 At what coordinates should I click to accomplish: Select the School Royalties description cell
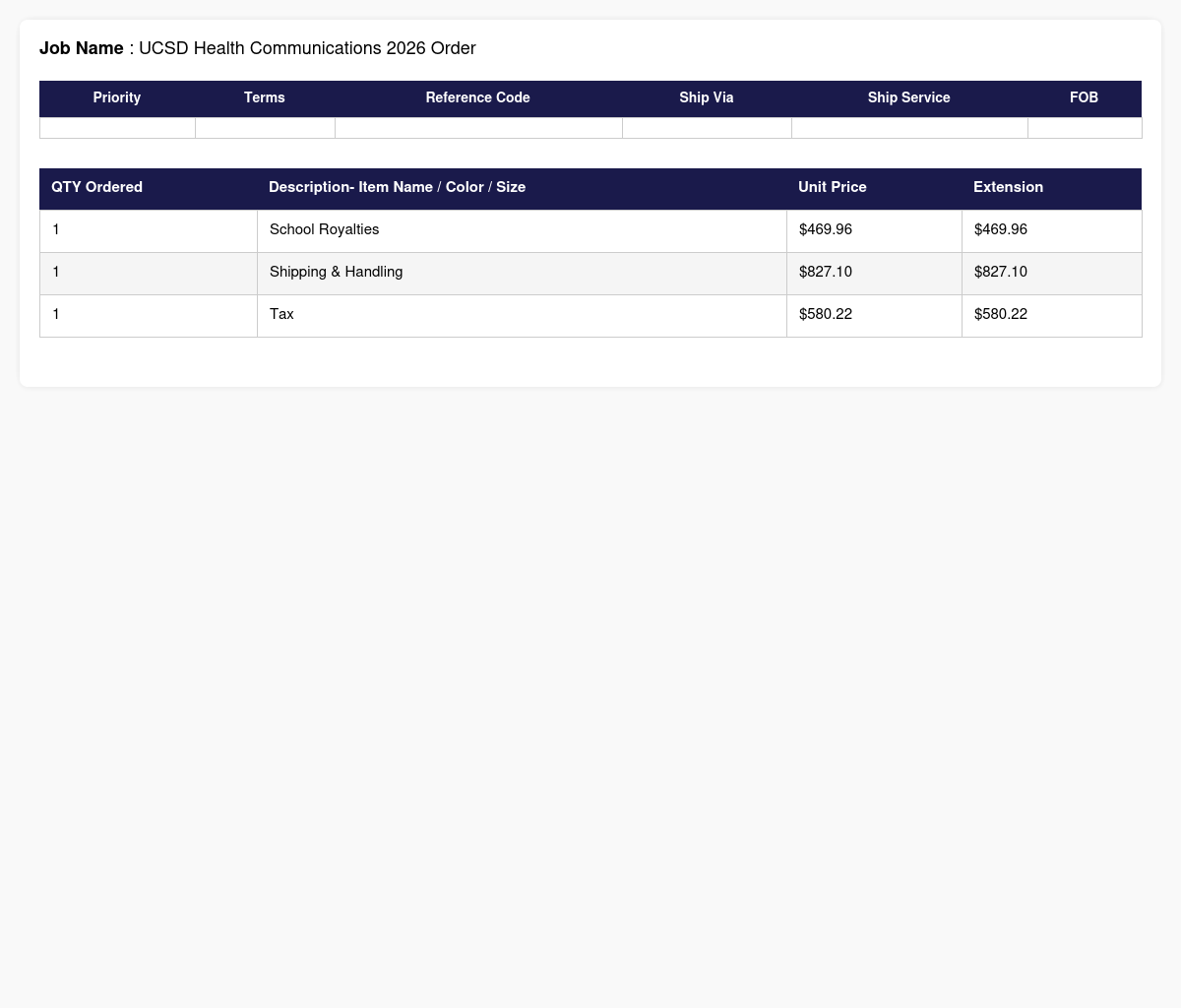522,230
